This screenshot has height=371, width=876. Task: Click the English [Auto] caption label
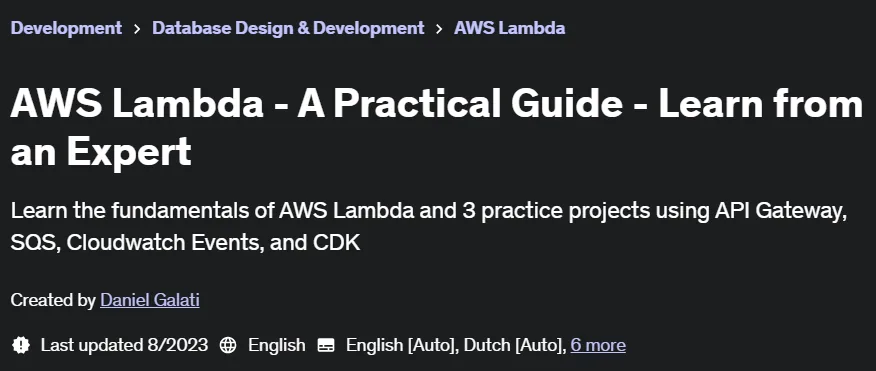pyautogui.click(x=400, y=345)
